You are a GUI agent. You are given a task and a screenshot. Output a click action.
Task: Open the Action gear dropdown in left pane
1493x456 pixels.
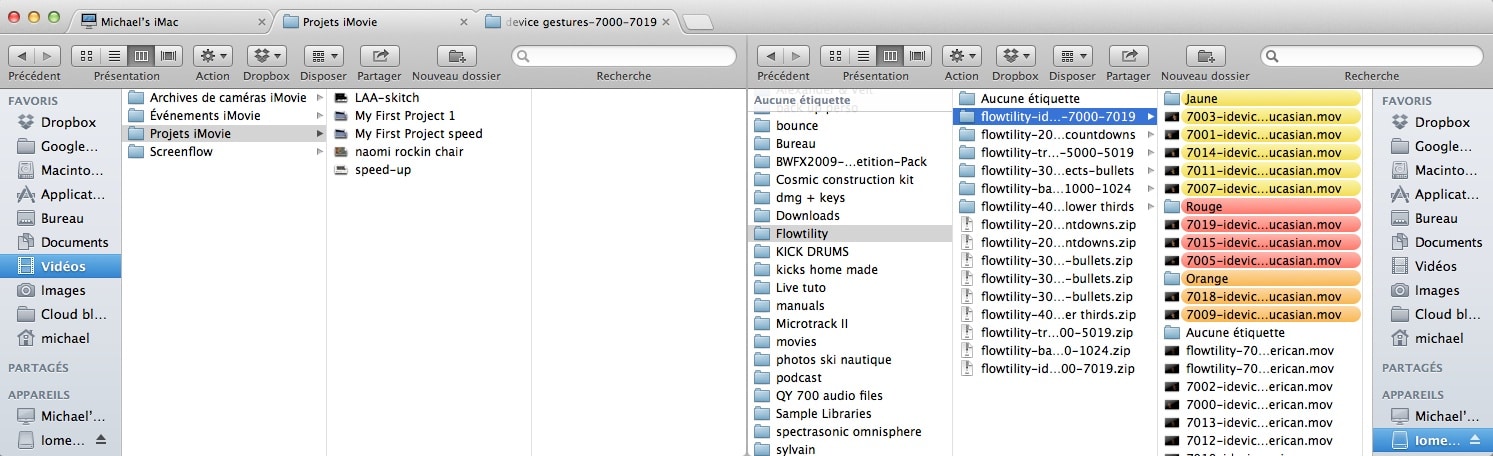pyautogui.click(x=212, y=56)
